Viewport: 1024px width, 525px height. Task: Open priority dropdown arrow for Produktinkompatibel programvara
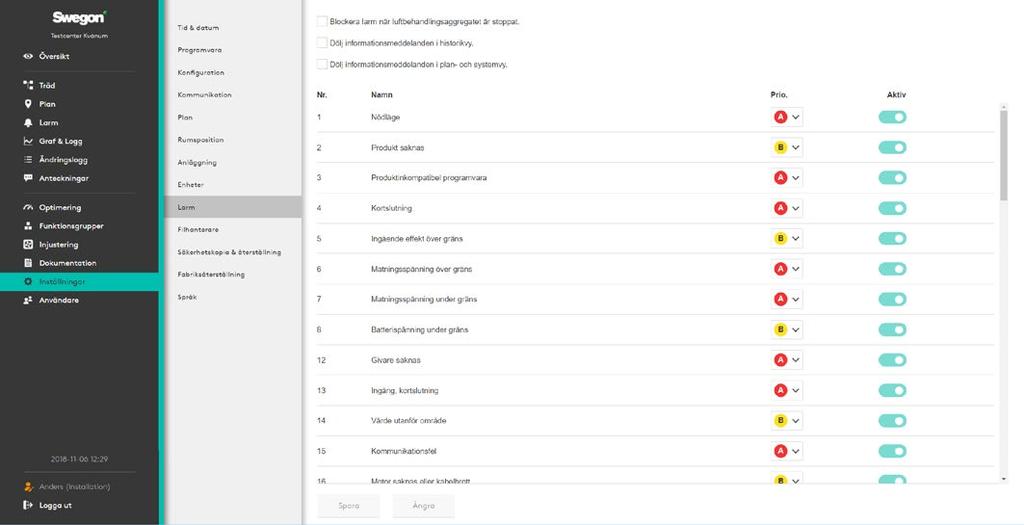click(795, 178)
